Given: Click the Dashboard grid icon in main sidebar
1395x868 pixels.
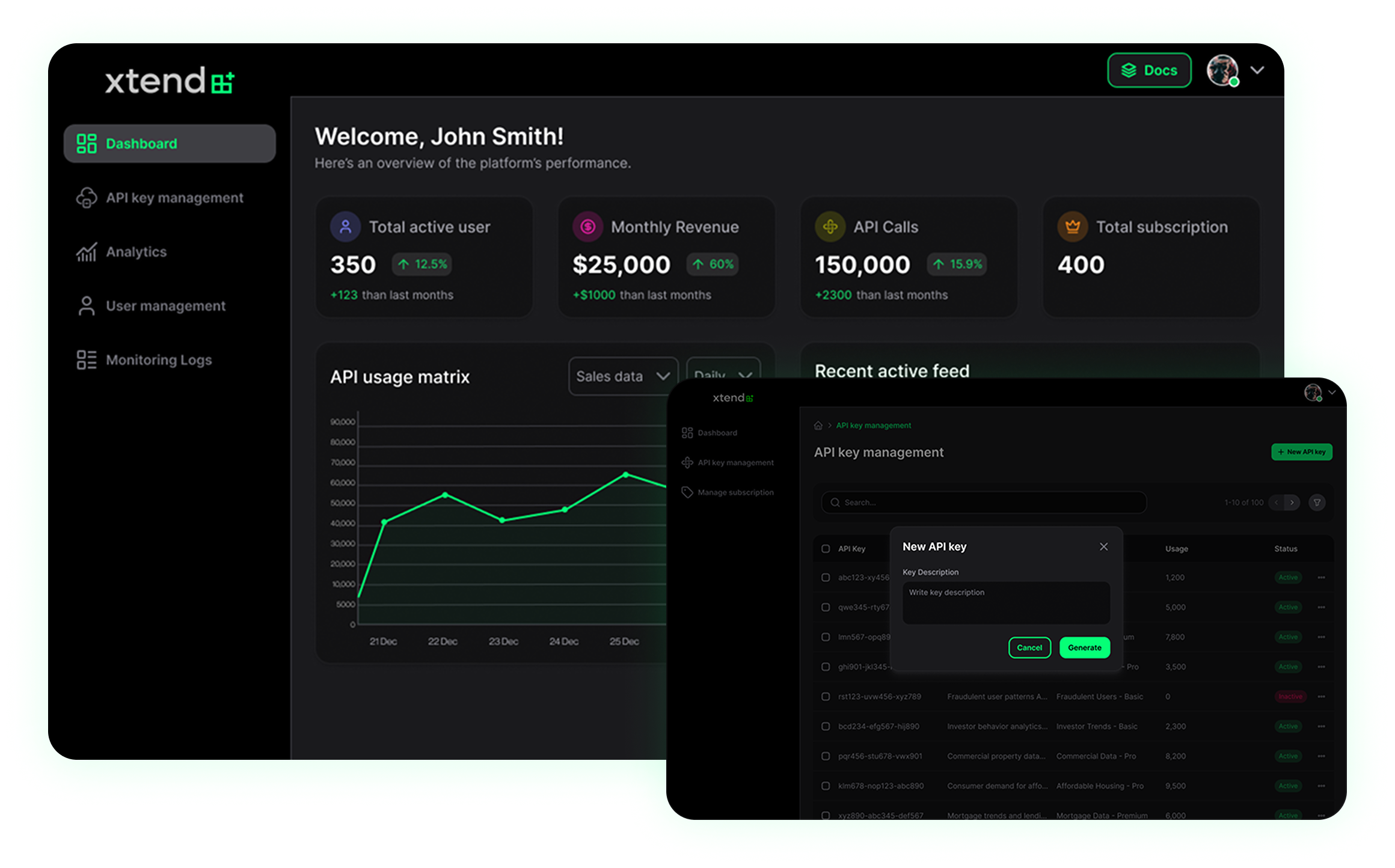Looking at the screenshot, I should (87, 144).
